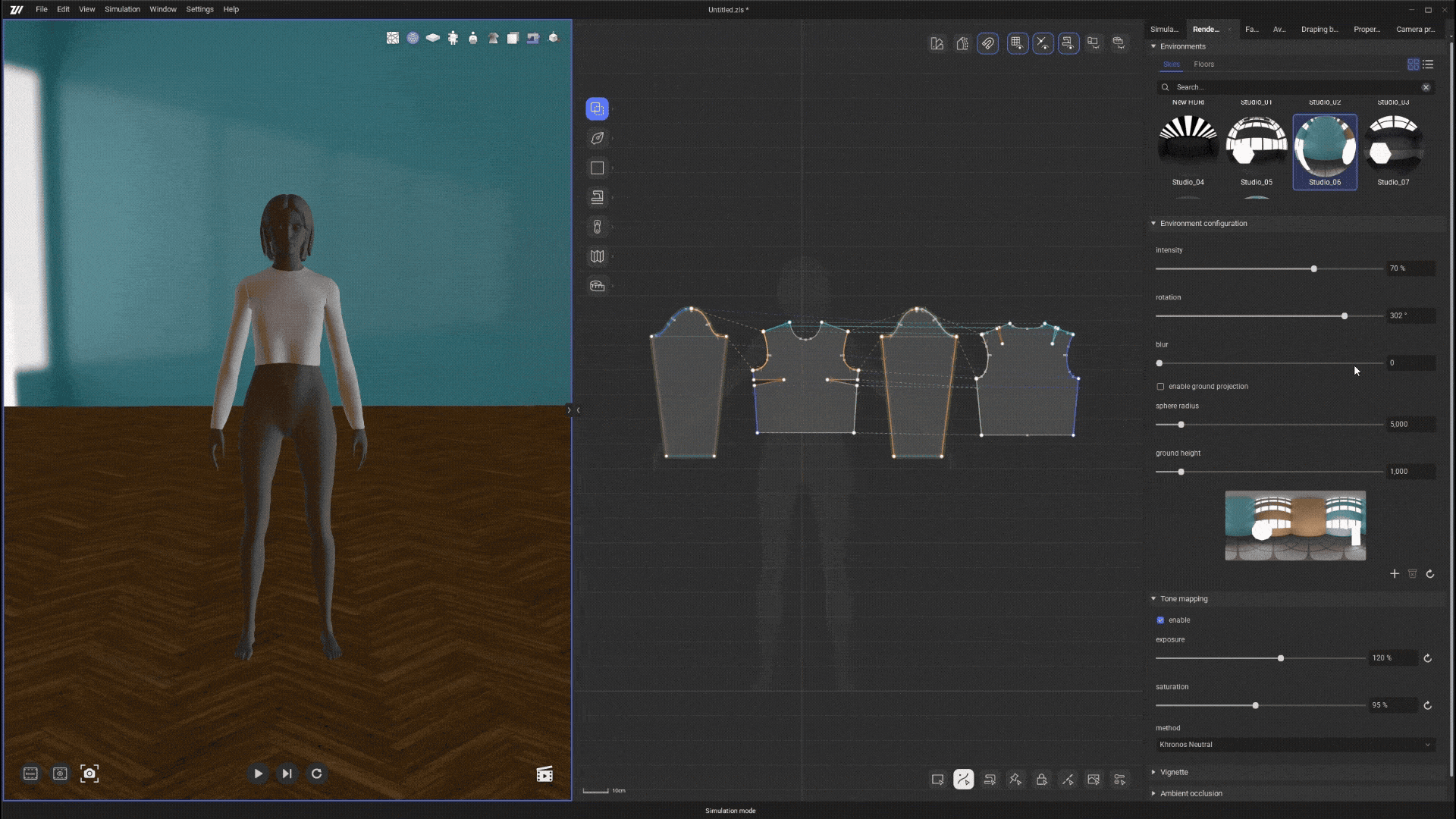
Task: Expand the Vignette section
Action: click(x=1154, y=772)
